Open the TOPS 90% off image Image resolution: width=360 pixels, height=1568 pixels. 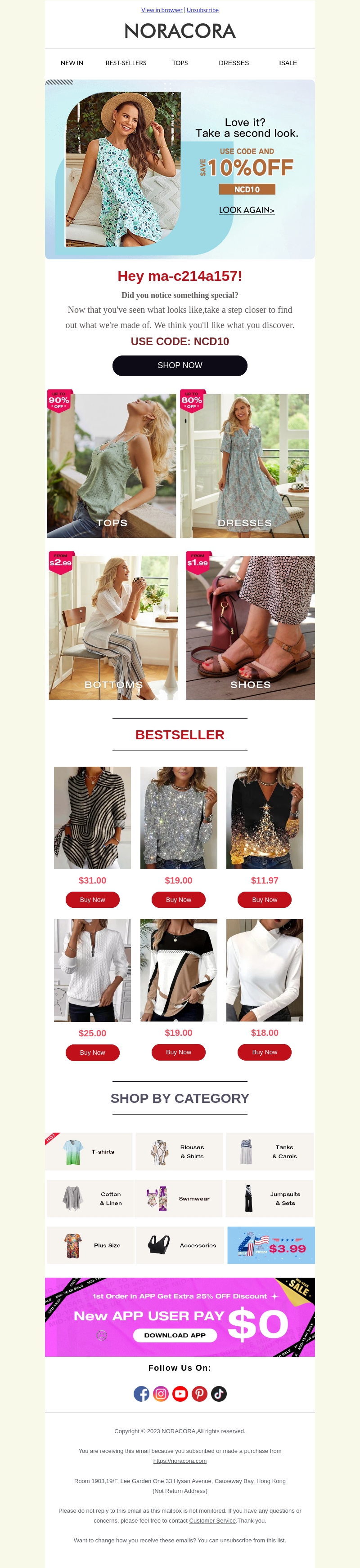click(x=112, y=464)
